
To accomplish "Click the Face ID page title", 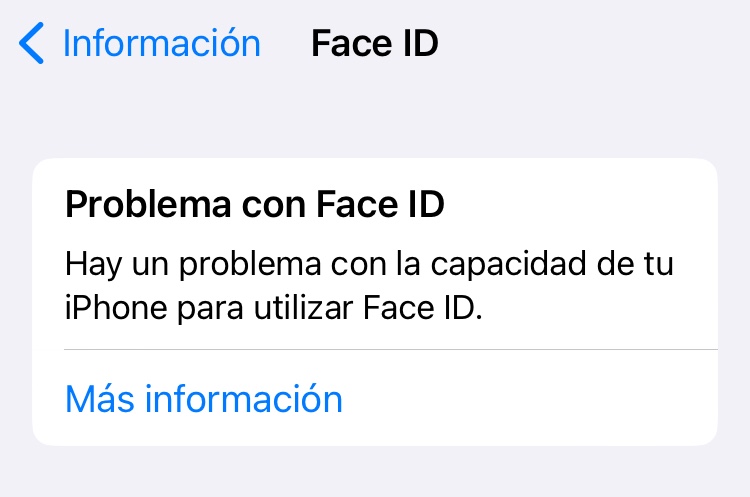I will 375,45.
